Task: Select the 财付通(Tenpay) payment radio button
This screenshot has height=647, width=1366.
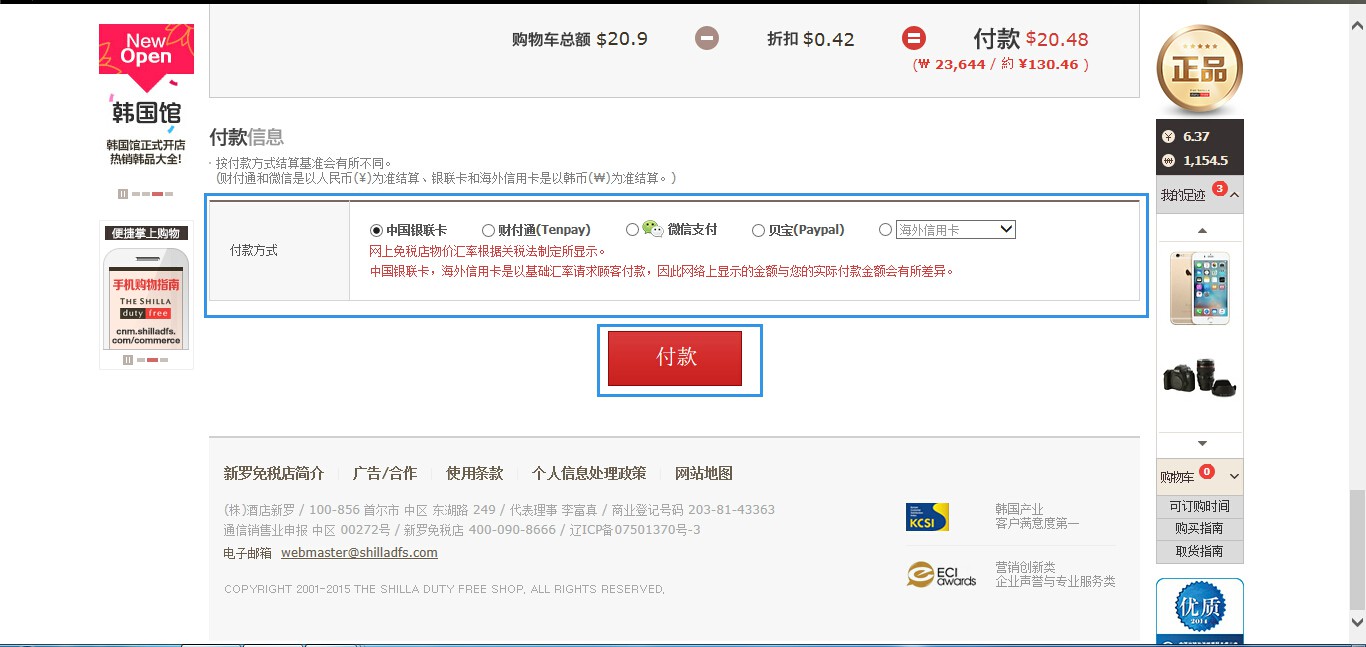Action: pyautogui.click(x=487, y=230)
